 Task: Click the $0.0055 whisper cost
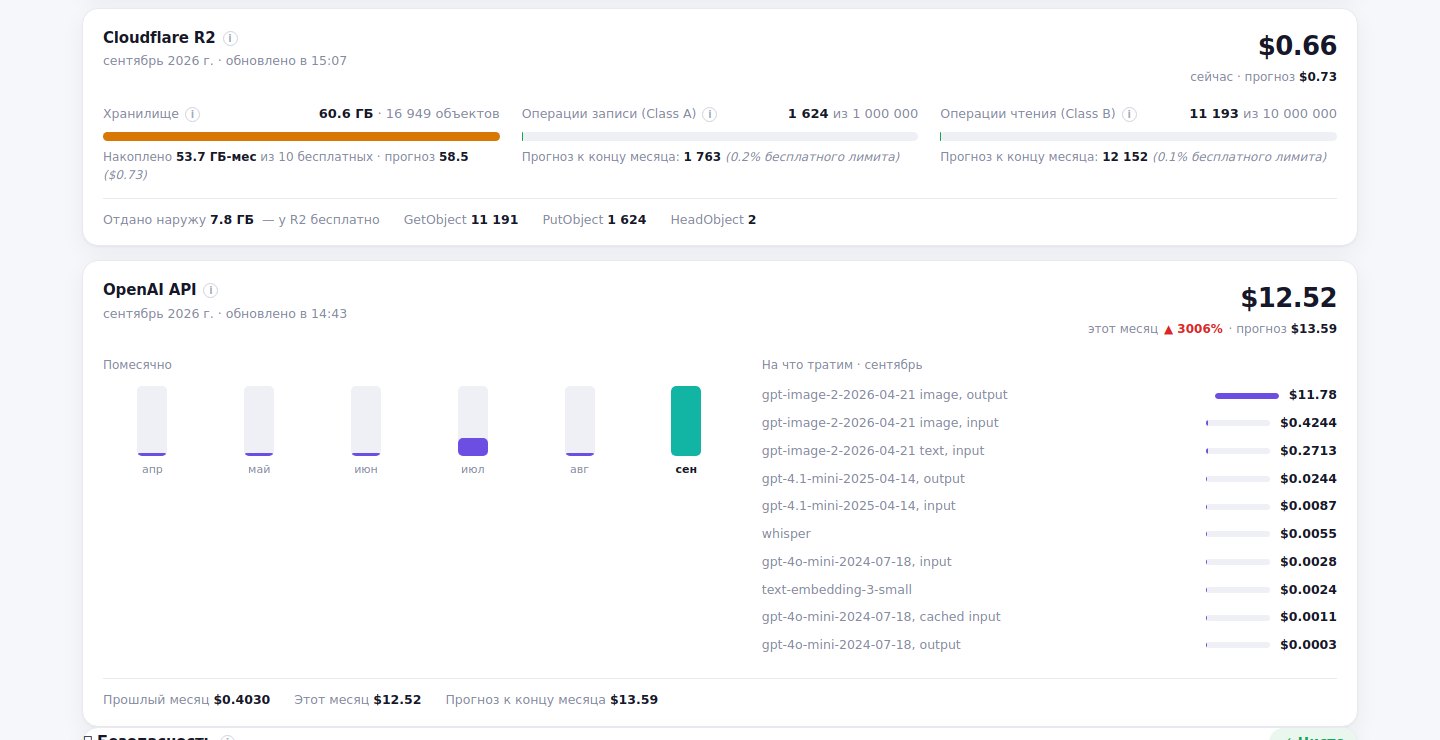point(1308,534)
